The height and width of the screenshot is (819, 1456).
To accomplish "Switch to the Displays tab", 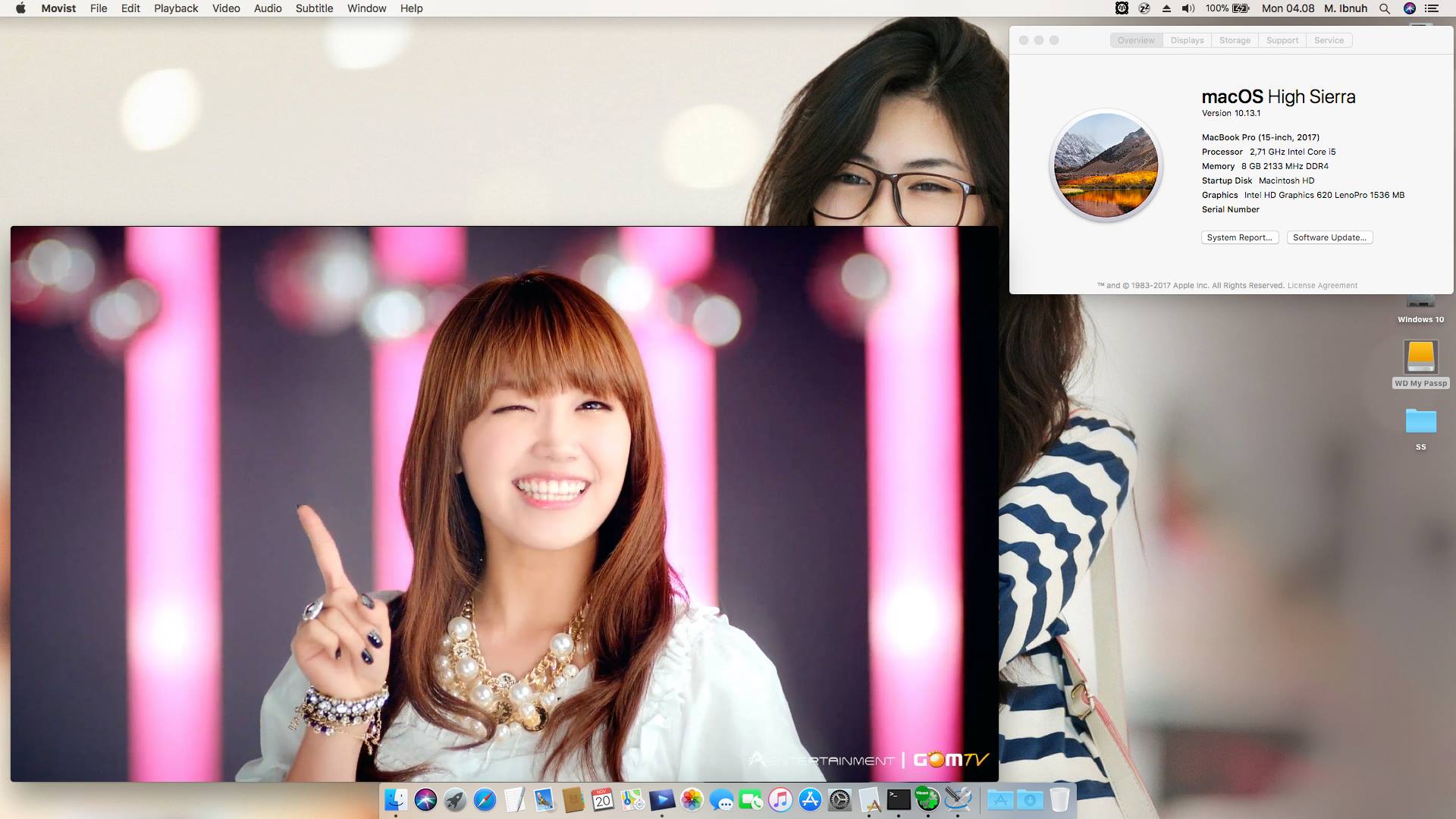I will tap(1187, 40).
